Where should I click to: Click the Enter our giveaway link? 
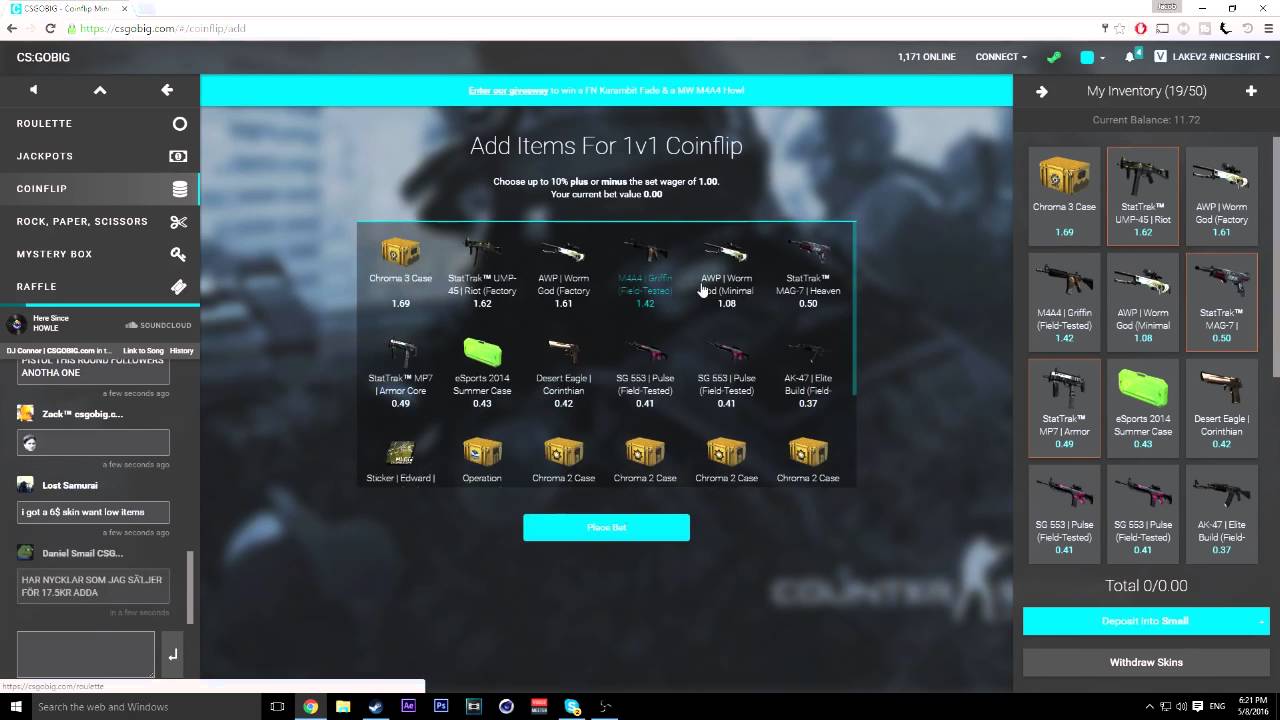tap(508, 91)
